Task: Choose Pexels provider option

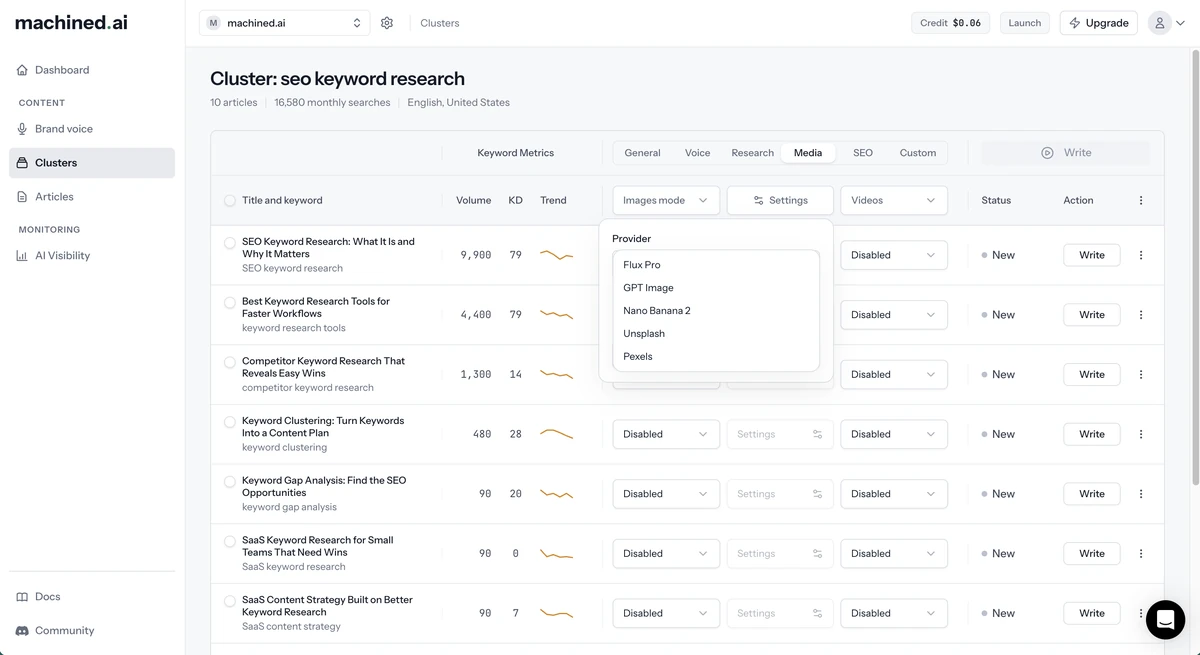Action: pos(716,357)
